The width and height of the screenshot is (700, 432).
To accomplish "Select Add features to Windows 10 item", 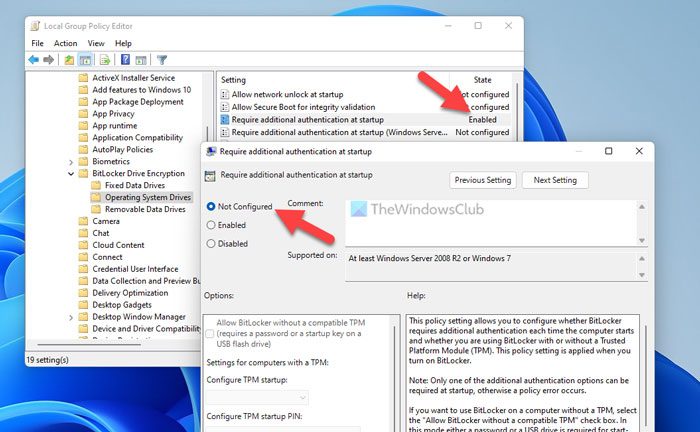I will click(142, 90).
